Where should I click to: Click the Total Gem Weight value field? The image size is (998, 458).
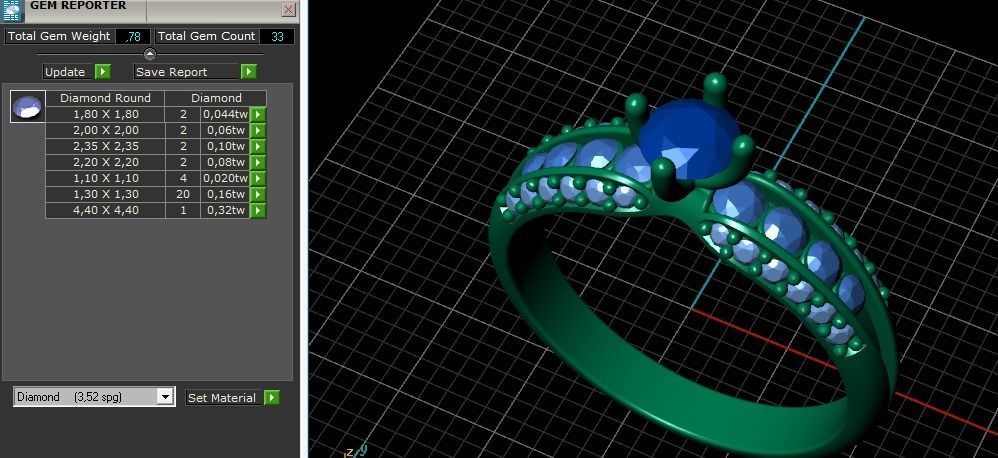click(133, 36)
